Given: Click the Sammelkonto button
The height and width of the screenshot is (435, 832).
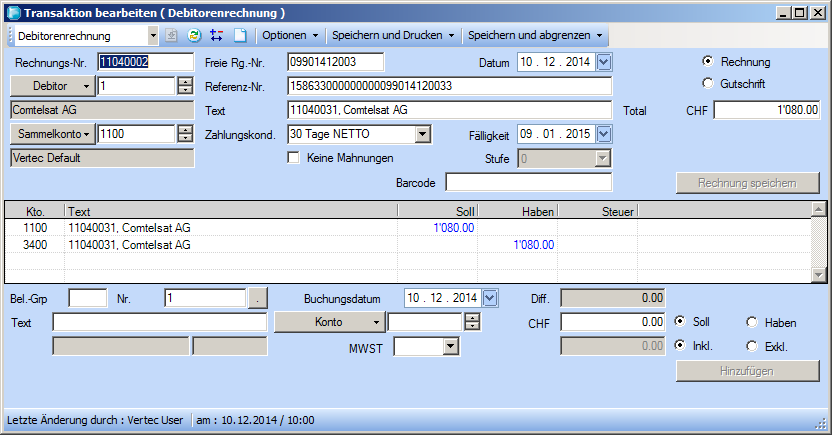Looking at the screenshot, I should [52, 133].
